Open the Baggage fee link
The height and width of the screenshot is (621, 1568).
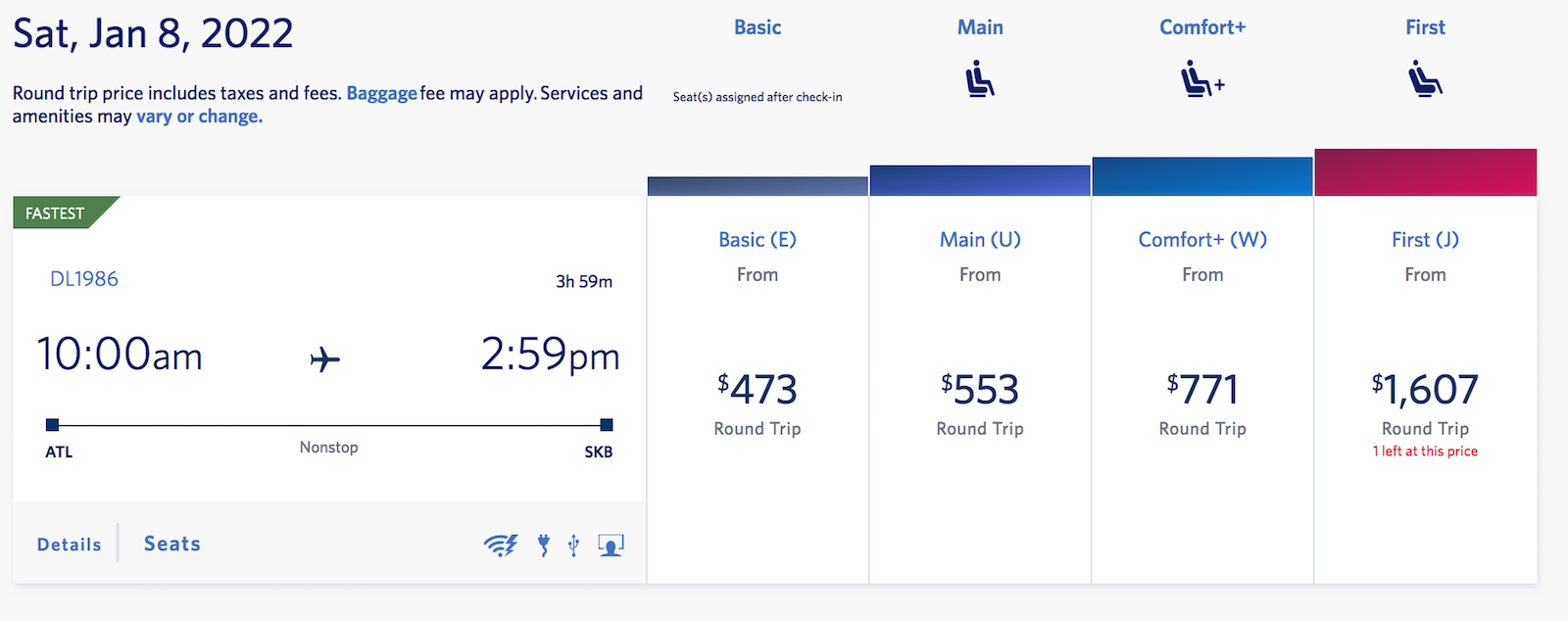click(x=381, y=94)
